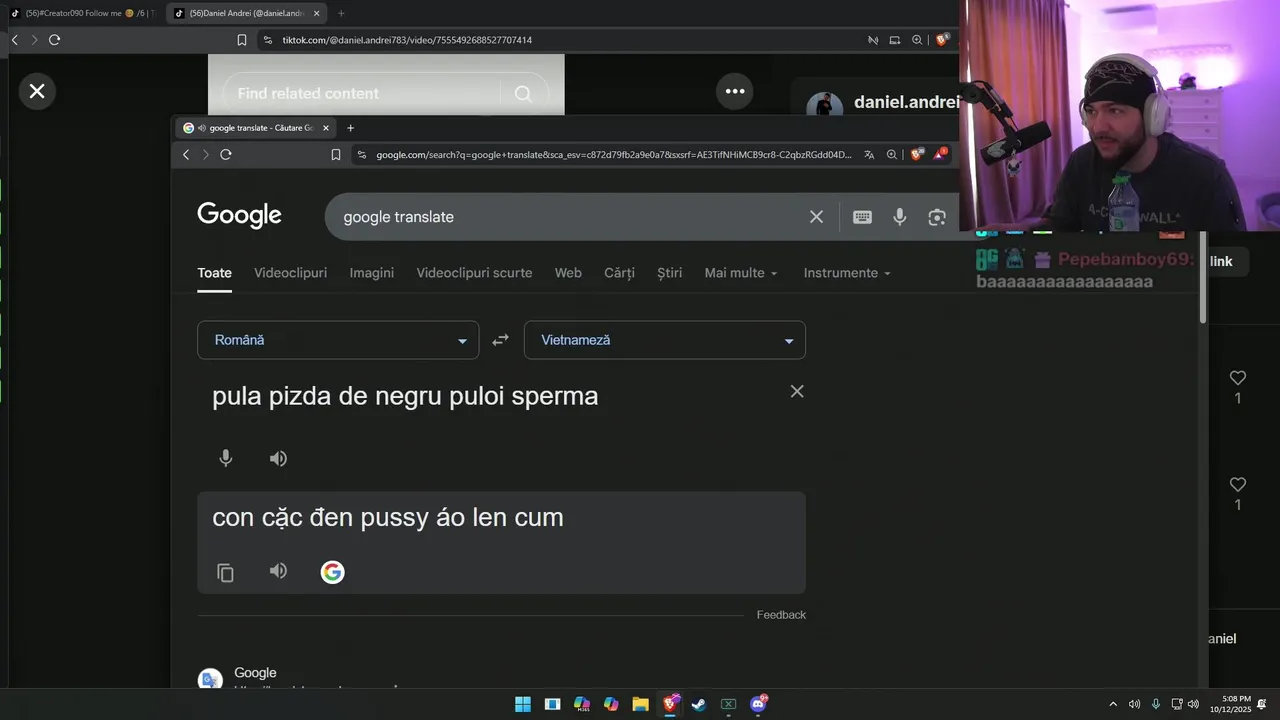The height and width of the screenshot is (720, 1280).
Task: Switch to Imagini tab
Action: tap(371, 273)
